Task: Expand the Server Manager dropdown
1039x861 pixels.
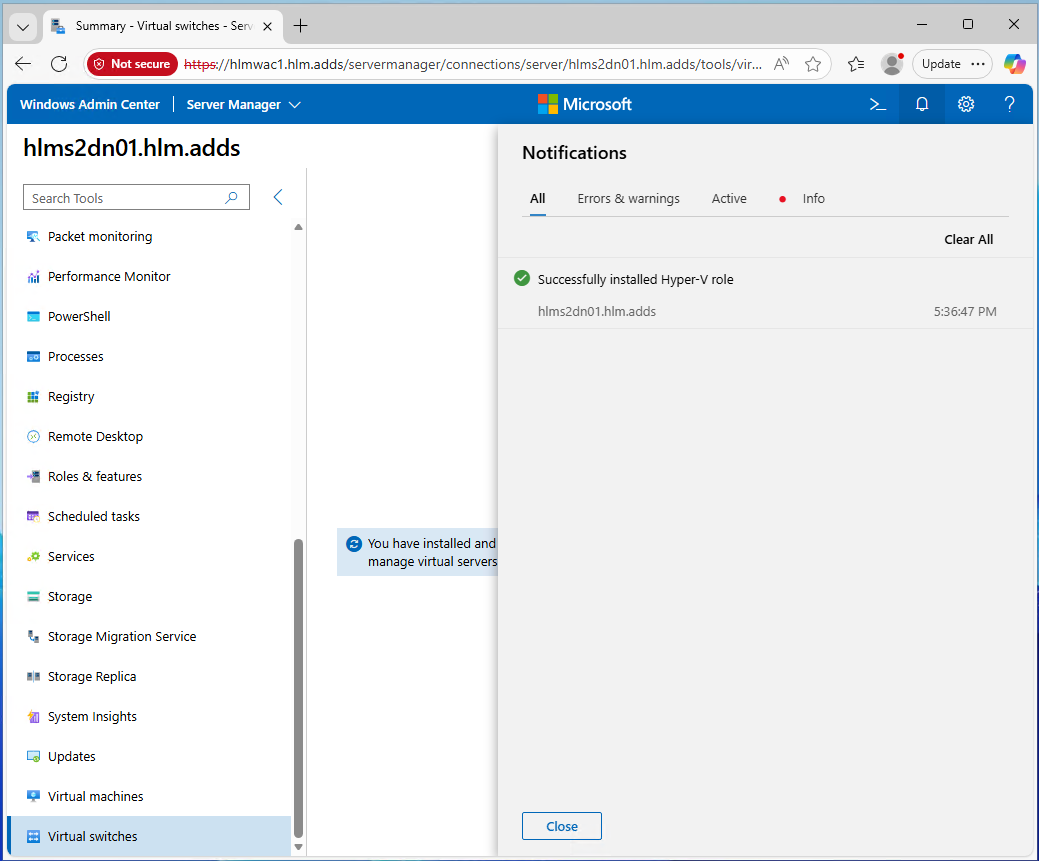Action: [x=243, y=104]
